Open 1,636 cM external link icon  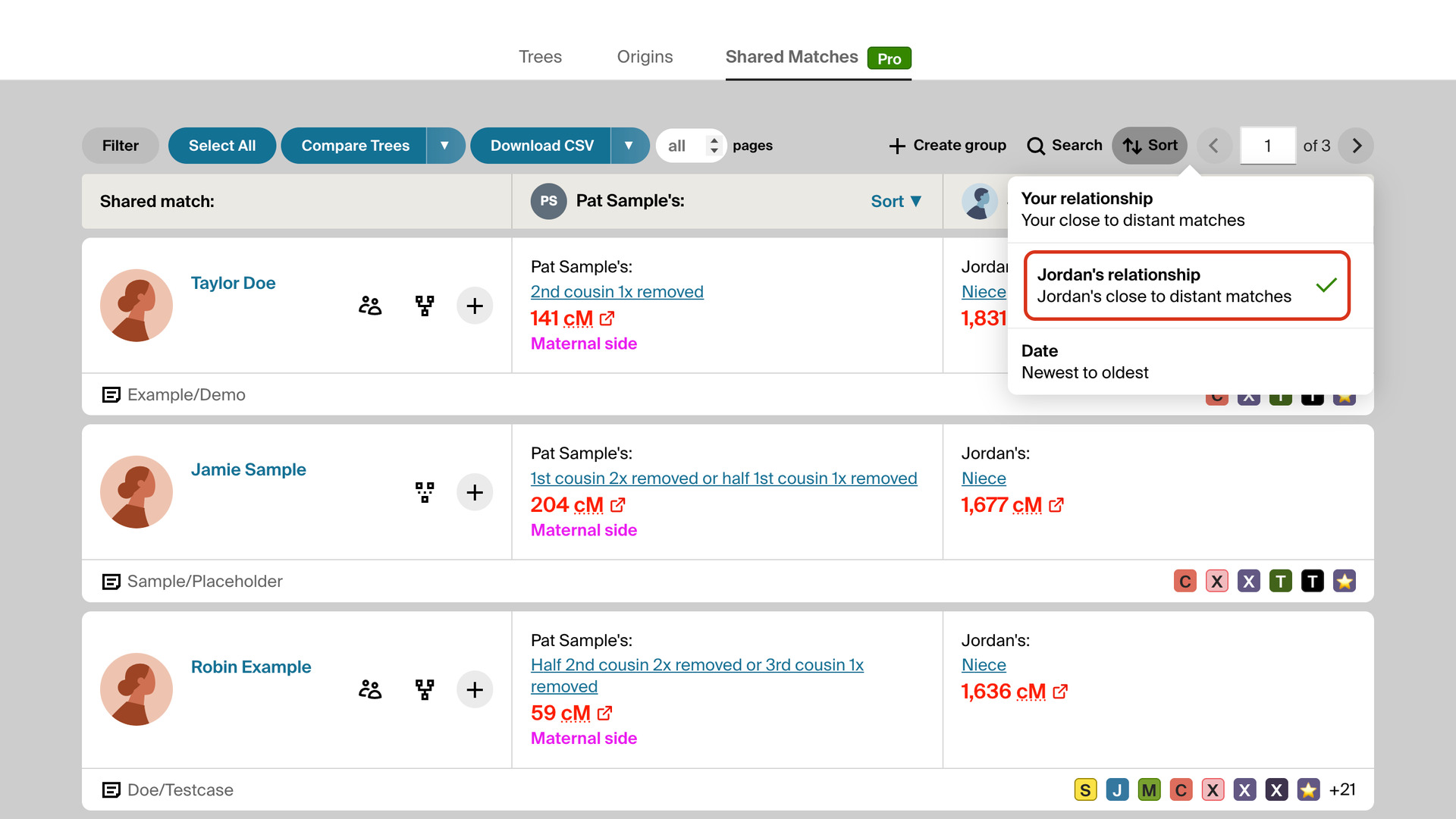1059,692
